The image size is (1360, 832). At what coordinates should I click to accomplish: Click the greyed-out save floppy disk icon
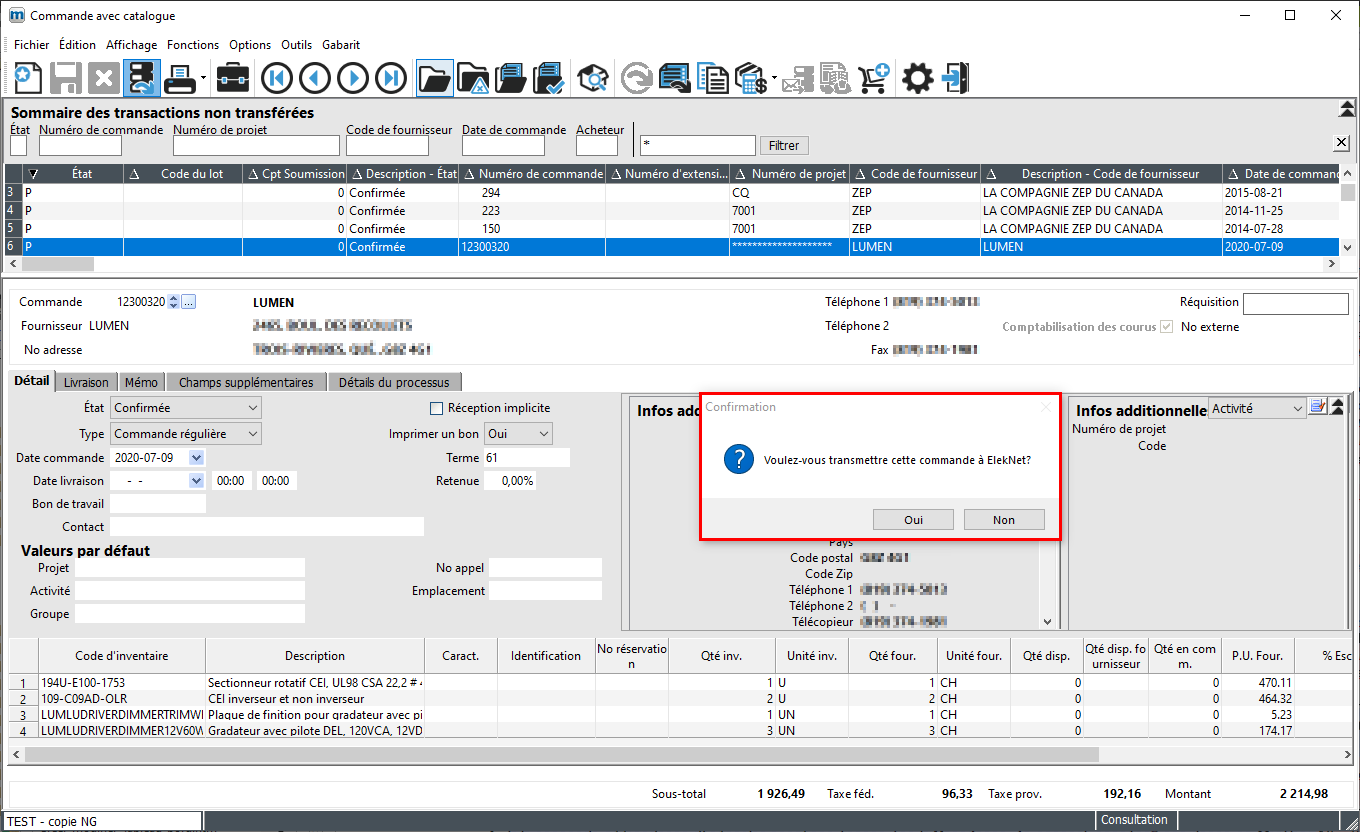click(x=66, y=77)
